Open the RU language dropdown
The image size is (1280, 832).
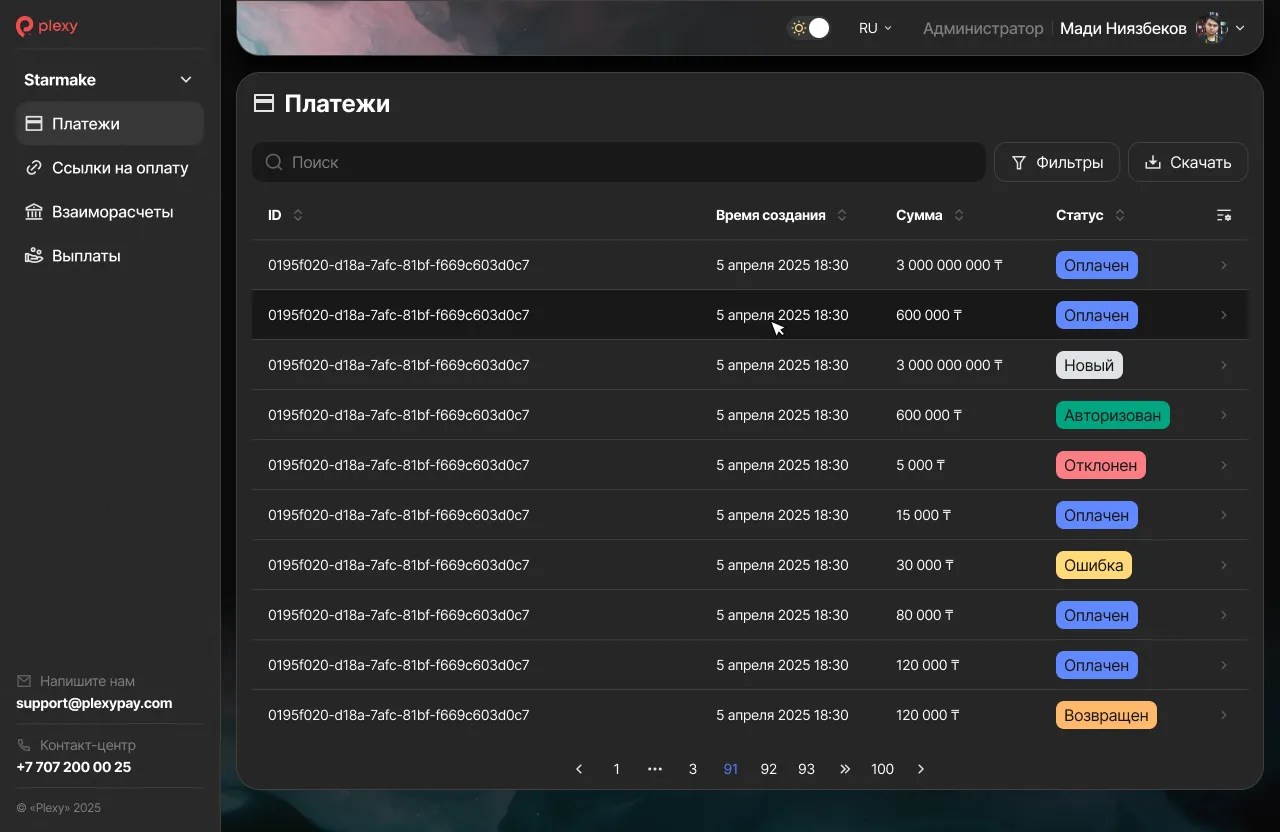tap(875, 28)
